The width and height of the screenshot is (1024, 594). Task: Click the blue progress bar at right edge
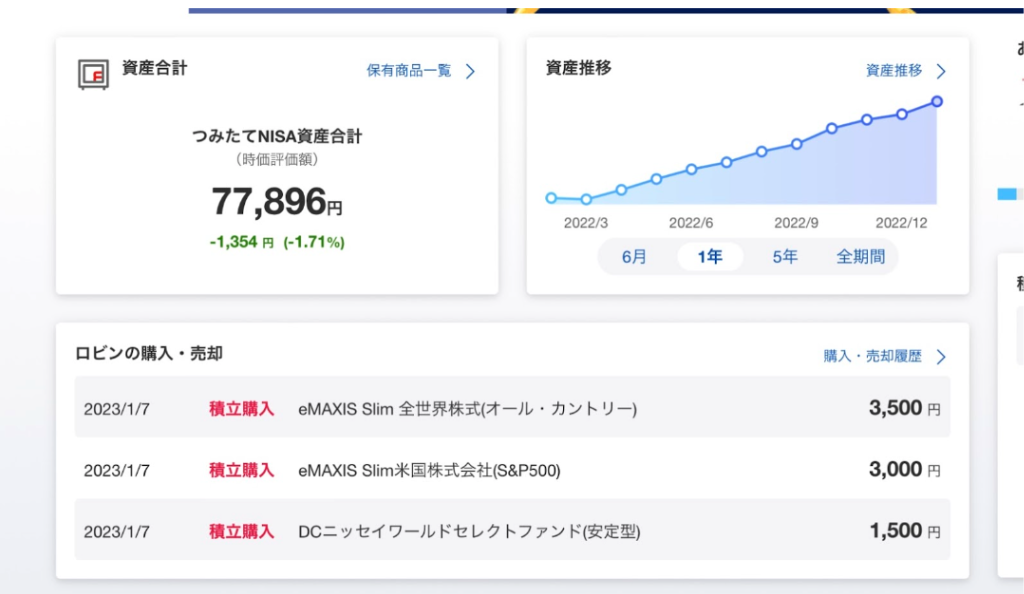tap(1007, 193)
